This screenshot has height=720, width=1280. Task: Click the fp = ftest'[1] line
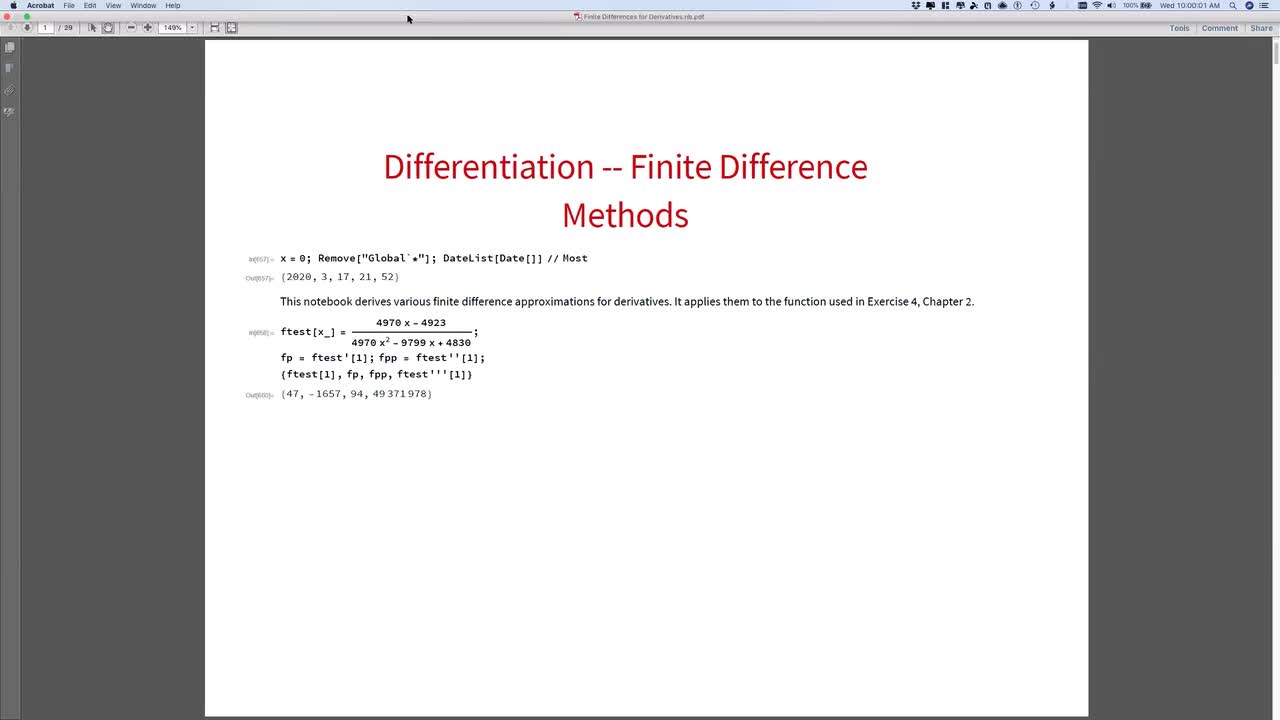coord(382,357)
